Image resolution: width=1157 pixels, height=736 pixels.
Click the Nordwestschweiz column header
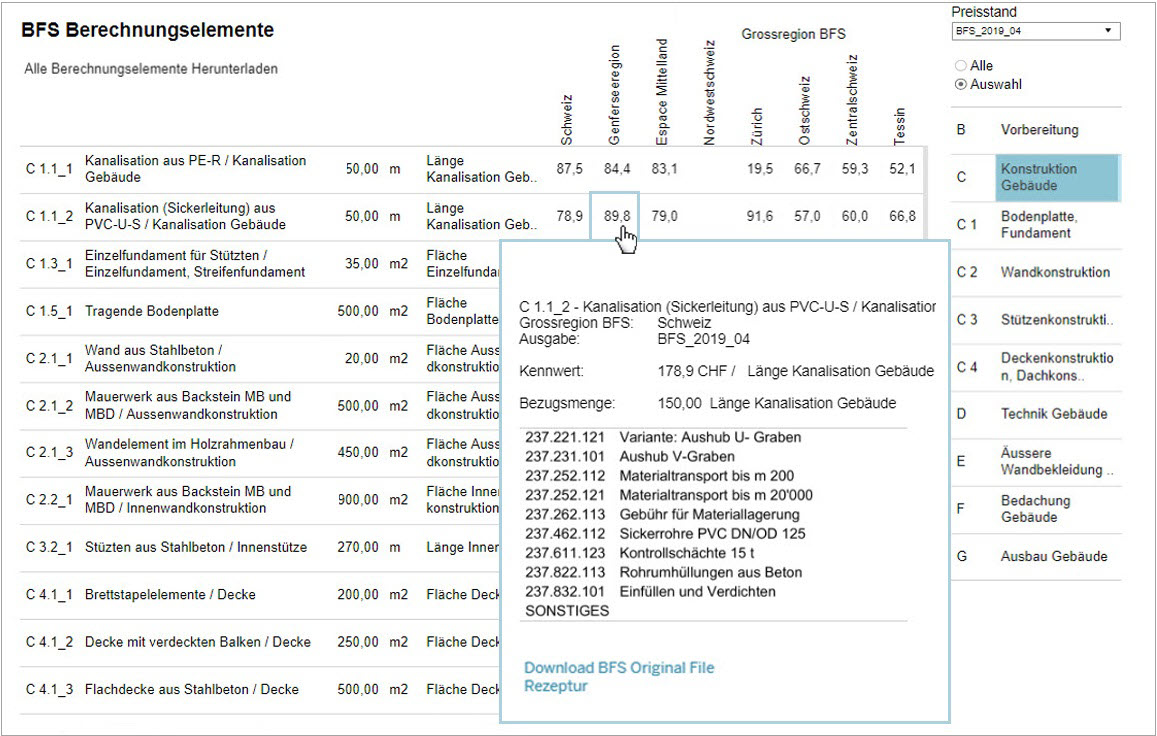coord(709,93)
